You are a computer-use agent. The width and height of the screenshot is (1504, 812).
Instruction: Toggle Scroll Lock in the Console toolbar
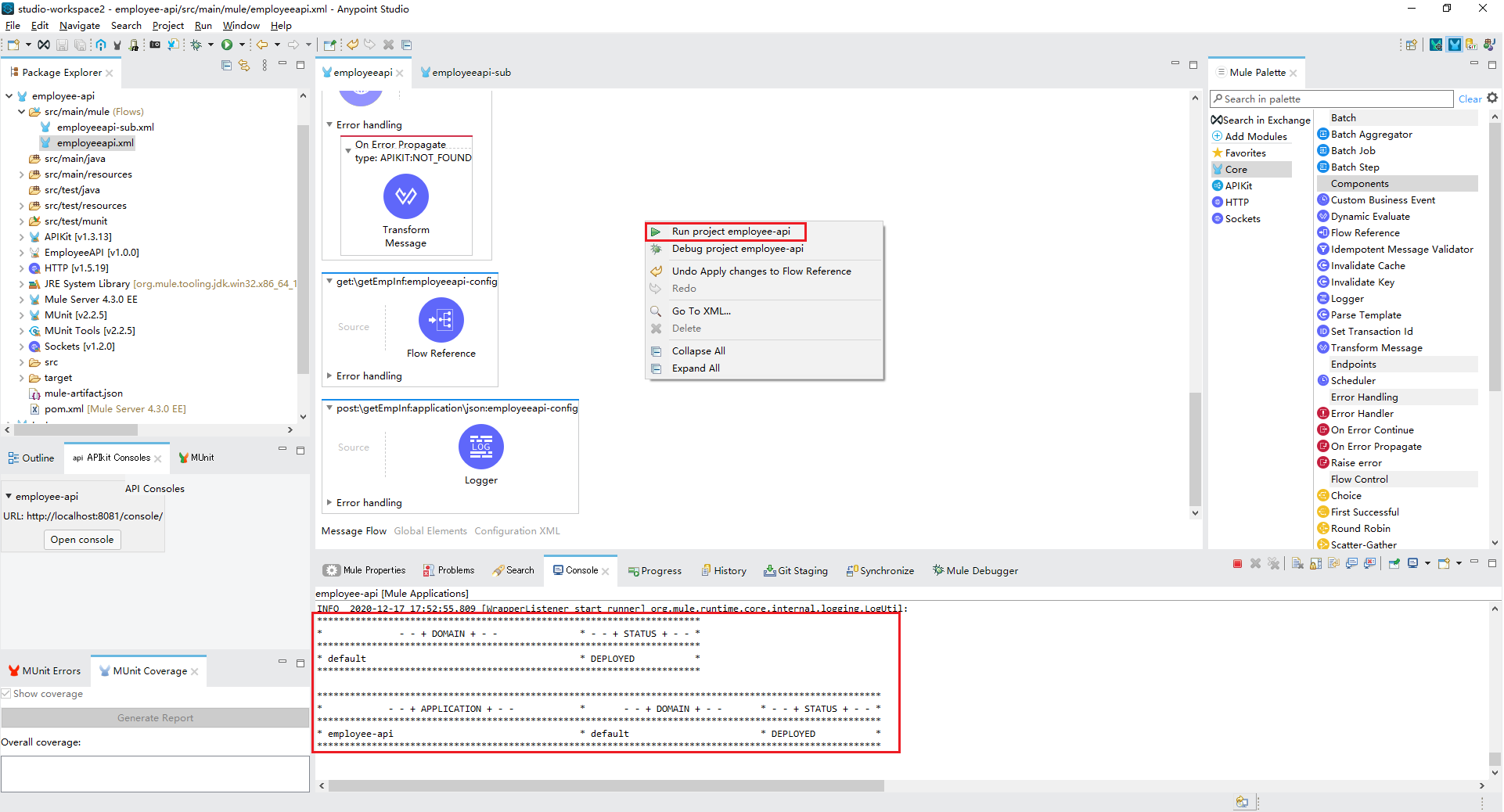coord(1315,563)
